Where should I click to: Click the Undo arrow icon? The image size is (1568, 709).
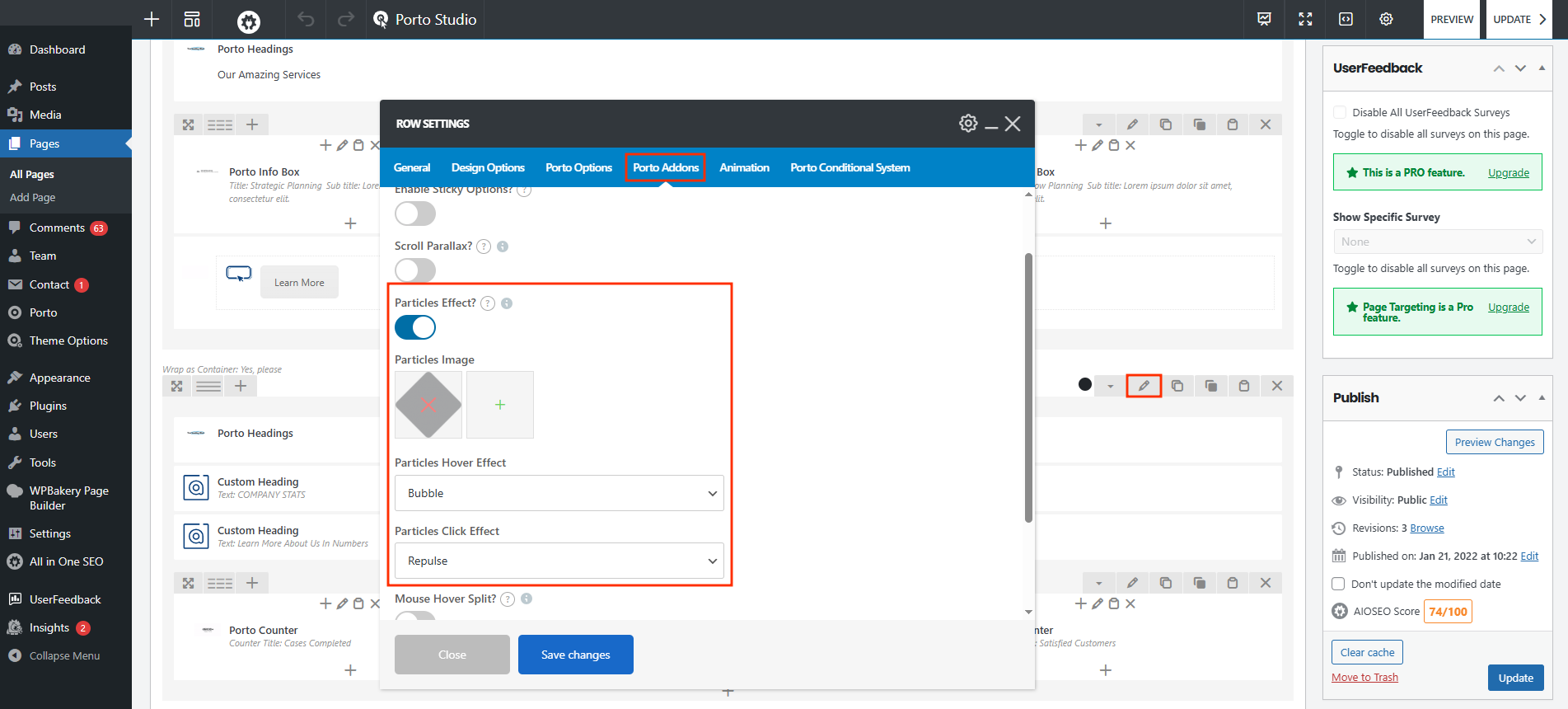pos(306,19)
